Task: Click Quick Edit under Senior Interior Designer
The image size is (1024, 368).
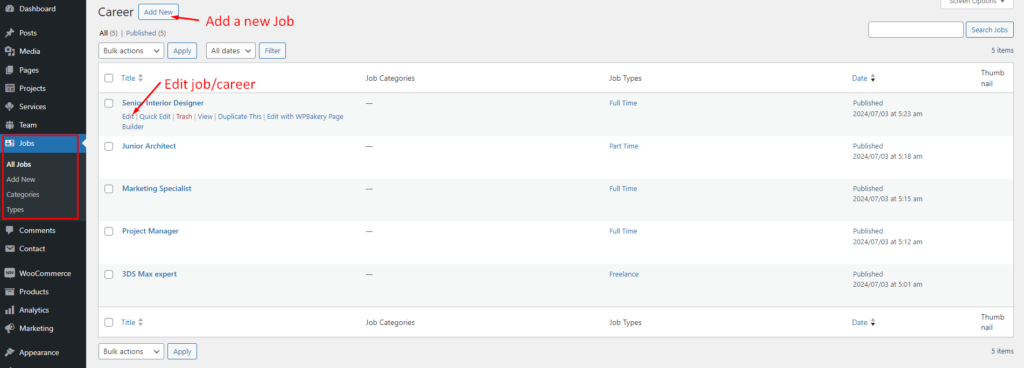Action: (x=155, y=116)
